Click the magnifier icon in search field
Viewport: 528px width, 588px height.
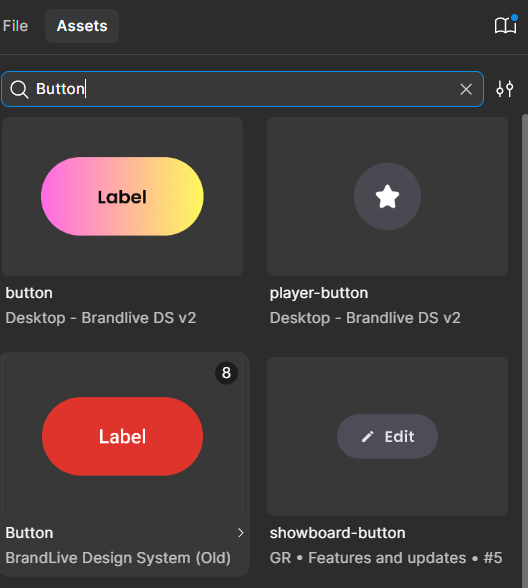pyautogui.click(x=19, y=90)
